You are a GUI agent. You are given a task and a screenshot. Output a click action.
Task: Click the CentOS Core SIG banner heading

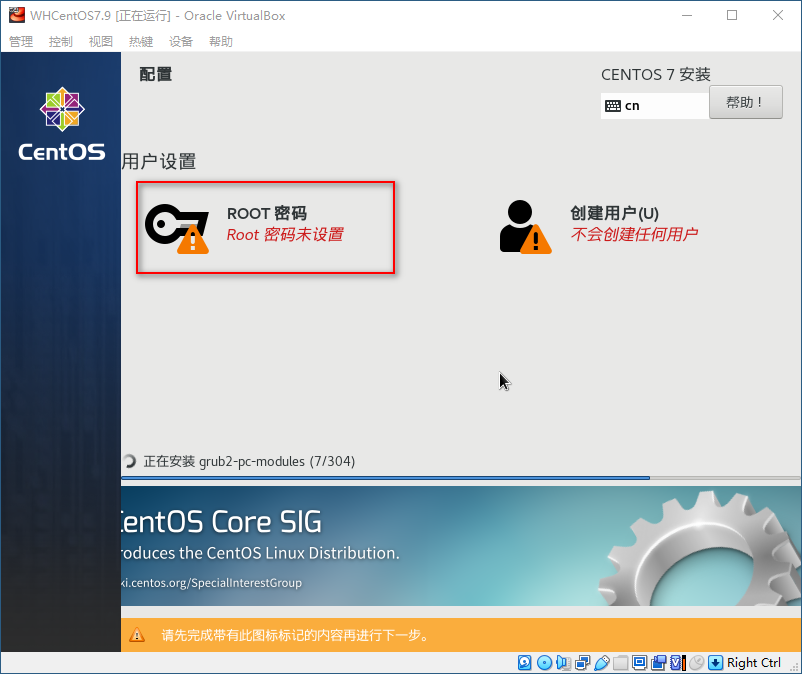coord(221,522)
